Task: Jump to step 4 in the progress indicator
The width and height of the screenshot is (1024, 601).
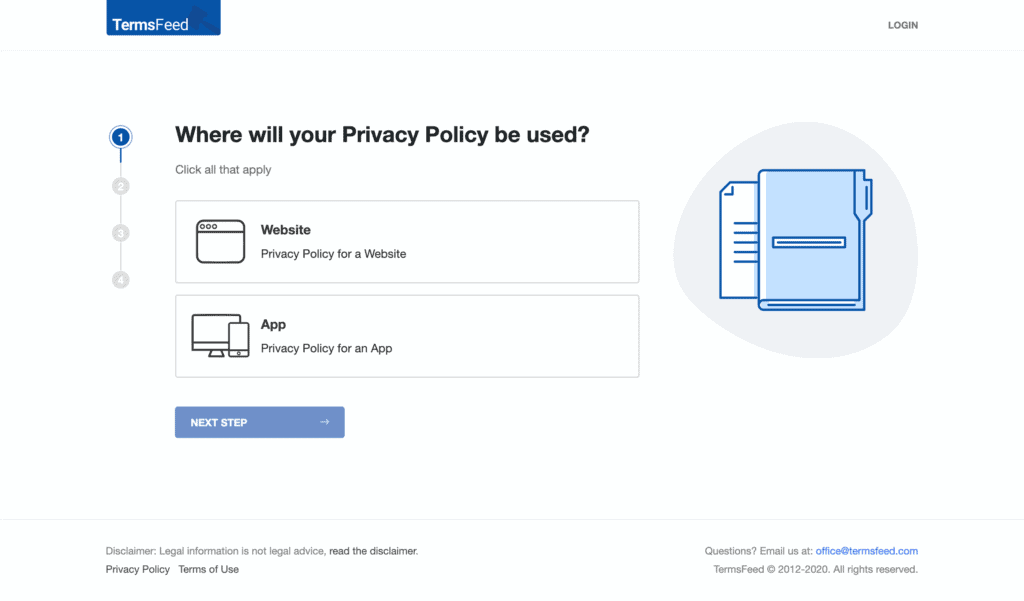Action: (x=121, y=280)
